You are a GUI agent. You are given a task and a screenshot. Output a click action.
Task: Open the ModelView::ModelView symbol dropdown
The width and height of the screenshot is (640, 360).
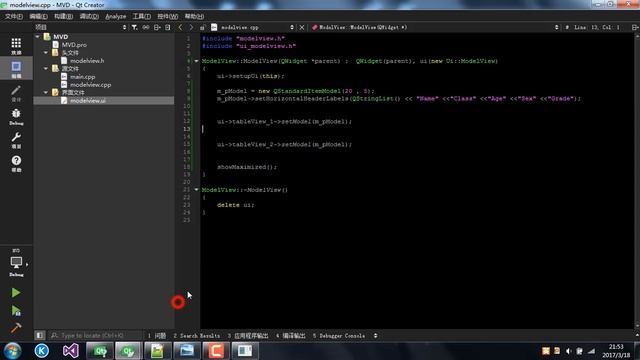pyautogui.click(x=435, y=27)
